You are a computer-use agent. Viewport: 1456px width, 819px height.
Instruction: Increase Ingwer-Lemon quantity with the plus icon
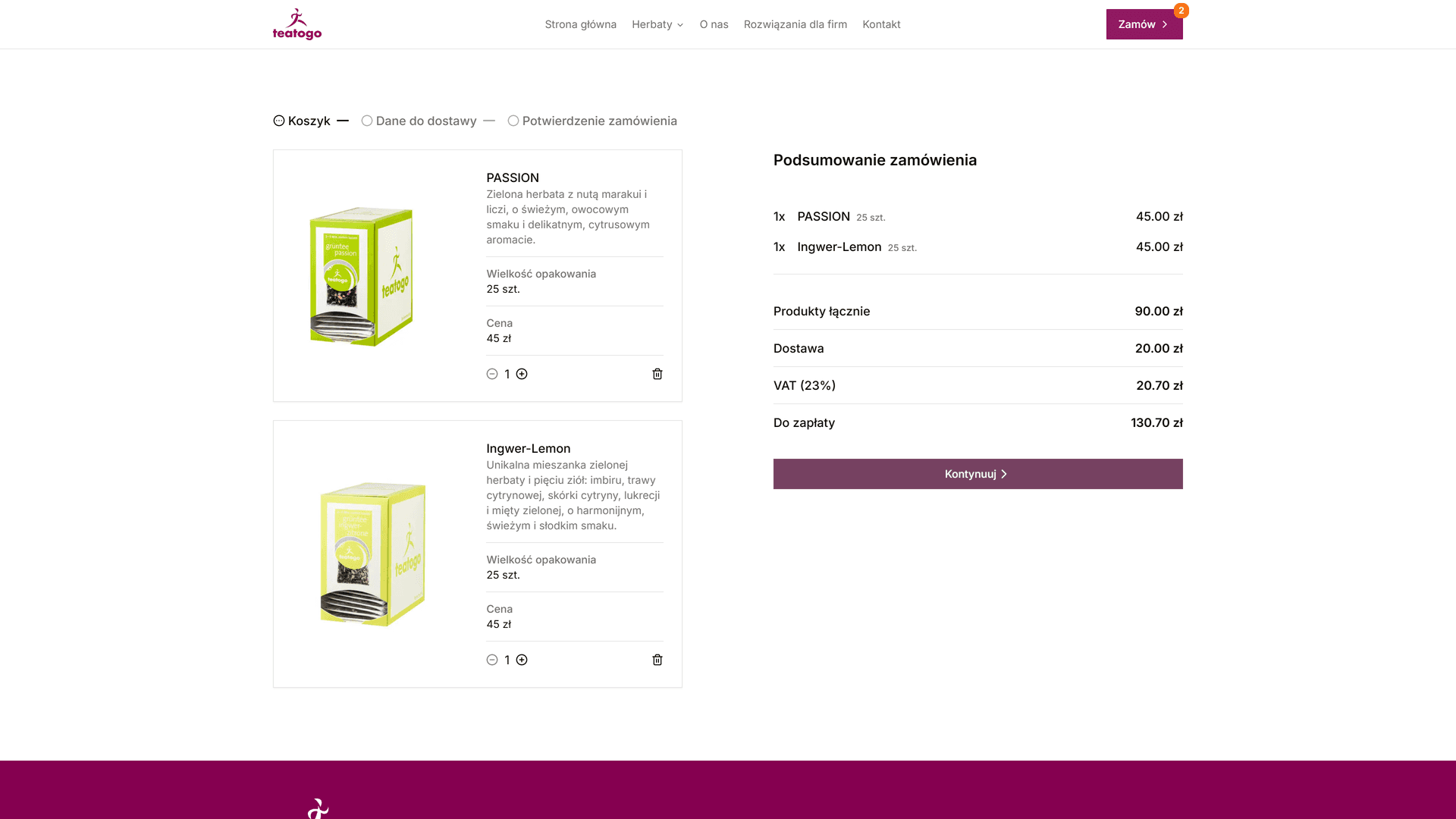click(x=522, y=660)
